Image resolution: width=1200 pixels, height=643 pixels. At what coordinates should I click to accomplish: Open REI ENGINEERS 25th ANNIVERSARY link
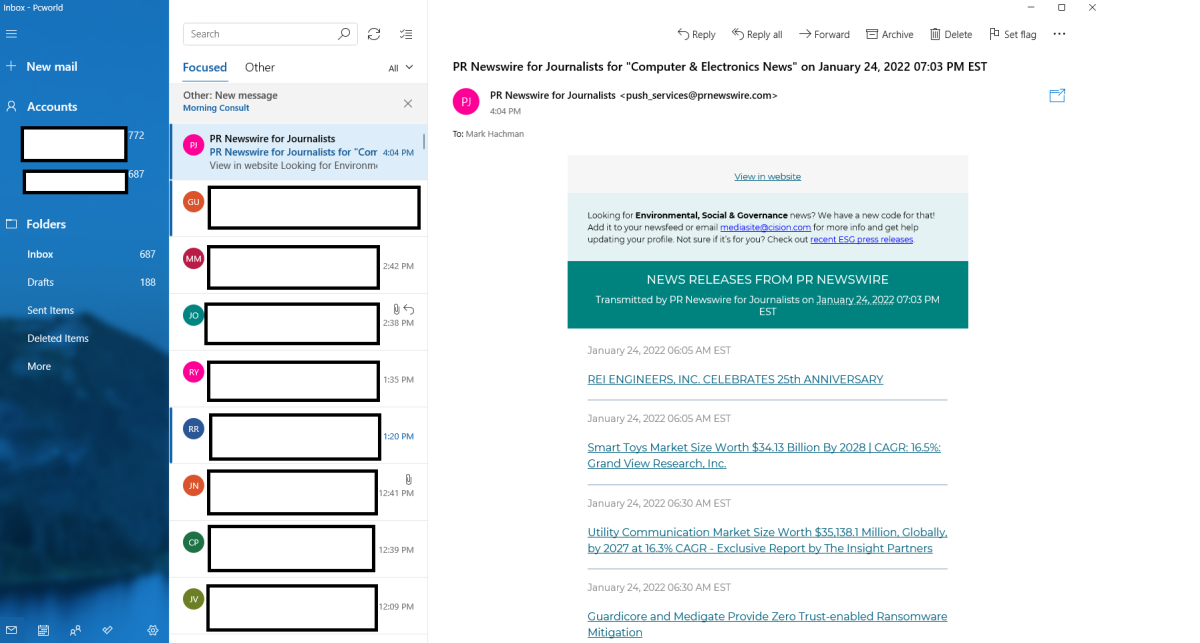[735, 379]
